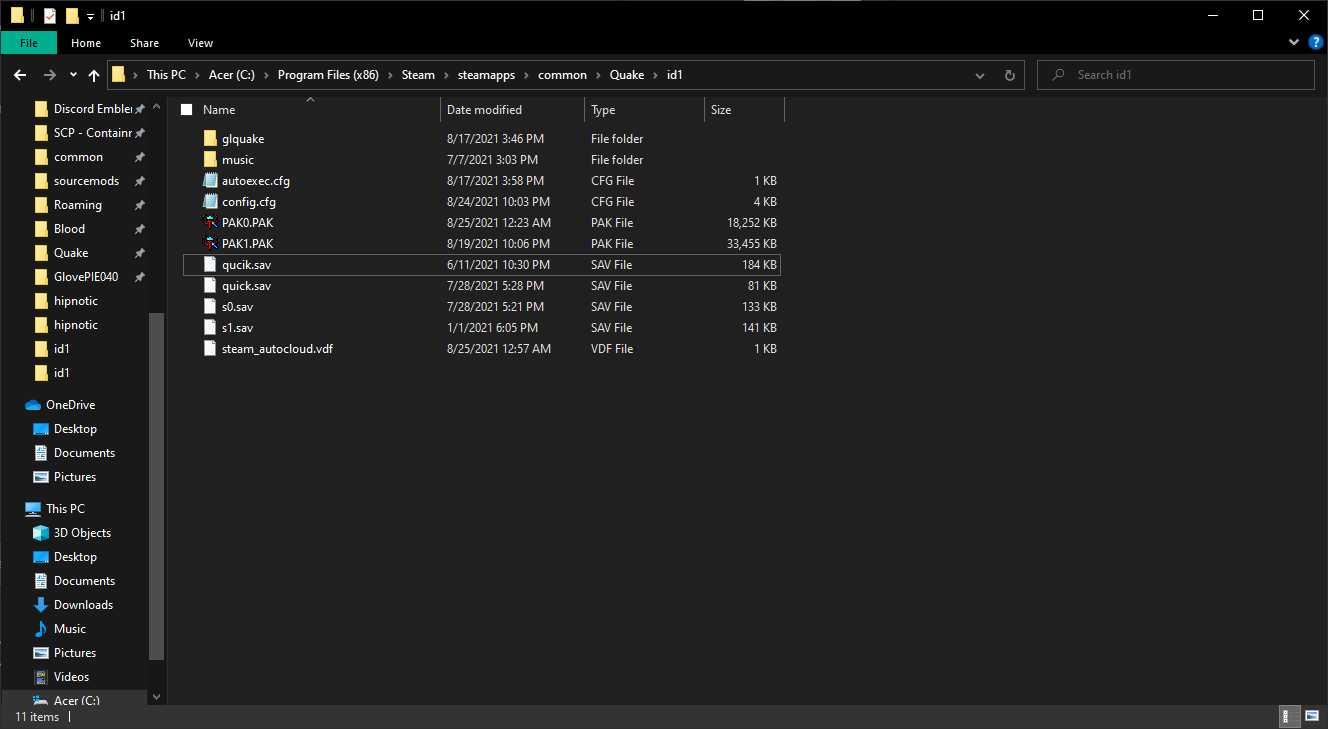1328x729 pixels.
Task: Select the PAK0.PAK file icon
Action: click(210, 223)
